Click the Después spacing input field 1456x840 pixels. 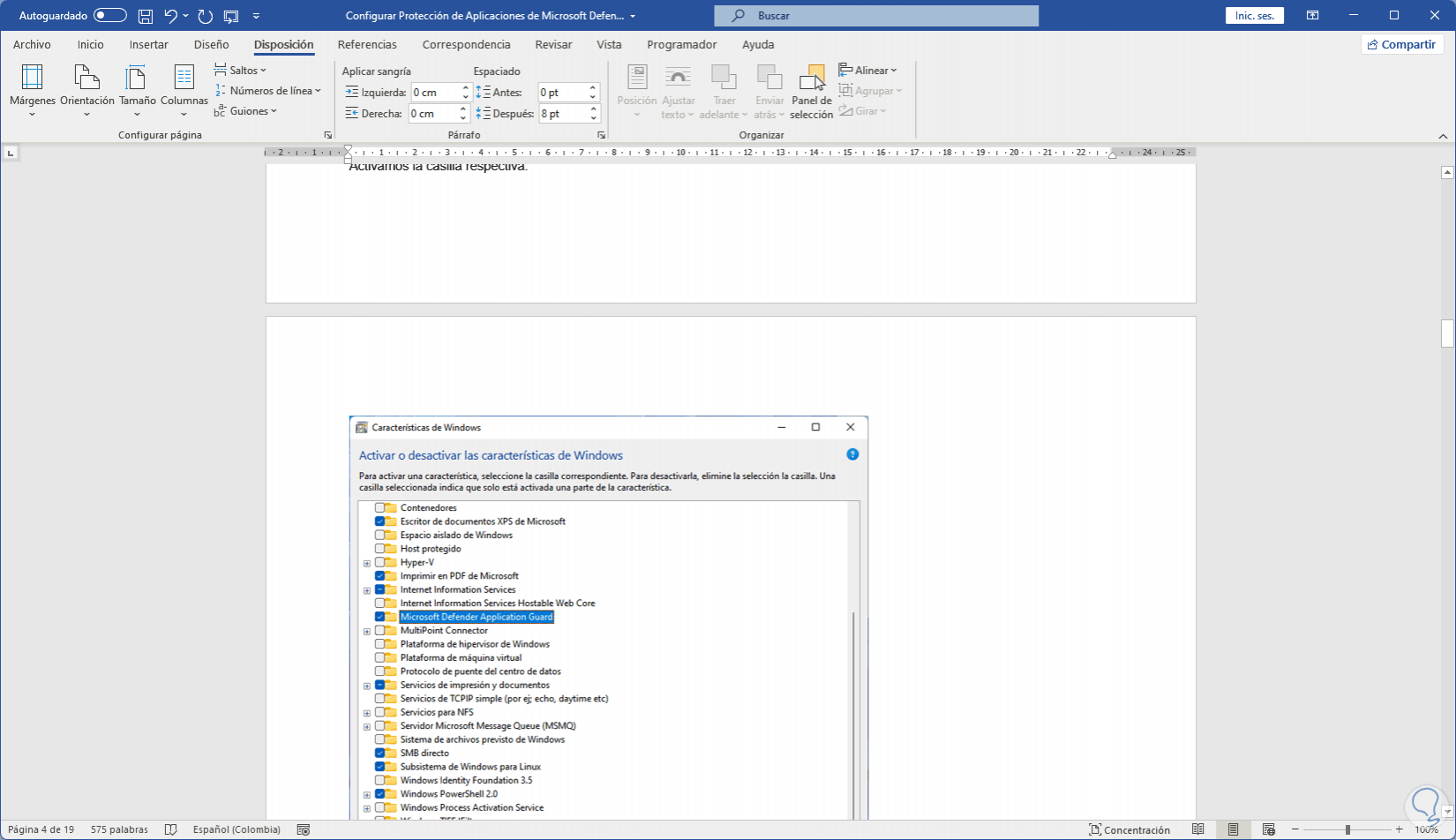(569, 114)
